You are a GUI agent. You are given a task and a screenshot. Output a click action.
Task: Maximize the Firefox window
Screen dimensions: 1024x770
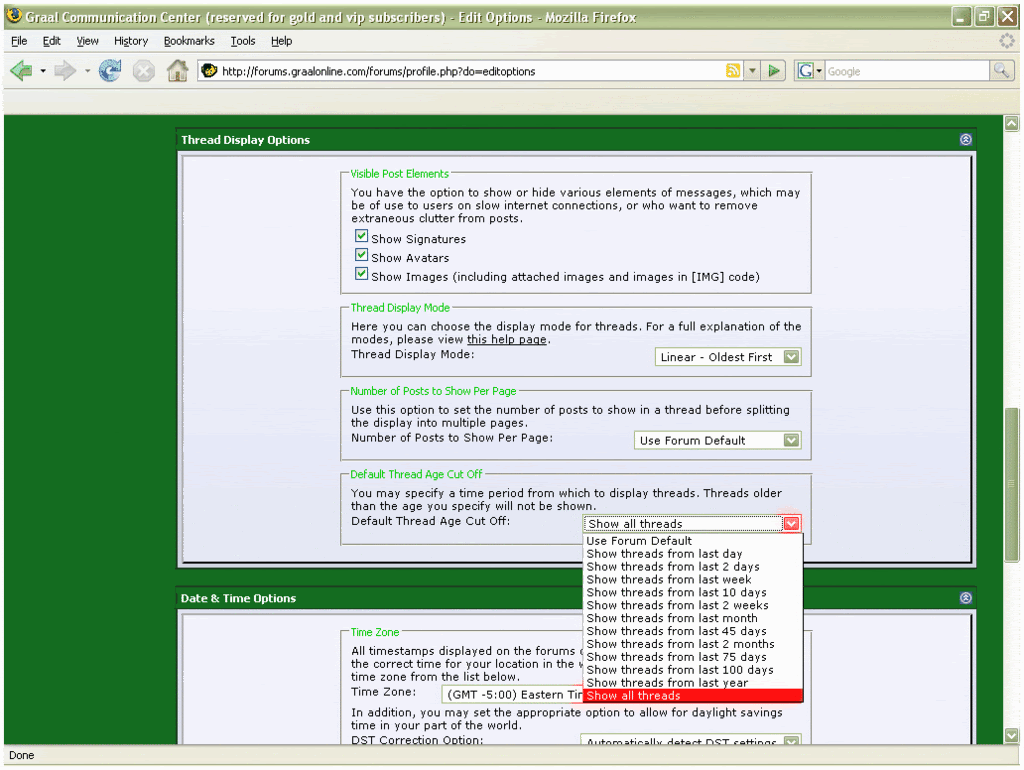pos(984,17)
